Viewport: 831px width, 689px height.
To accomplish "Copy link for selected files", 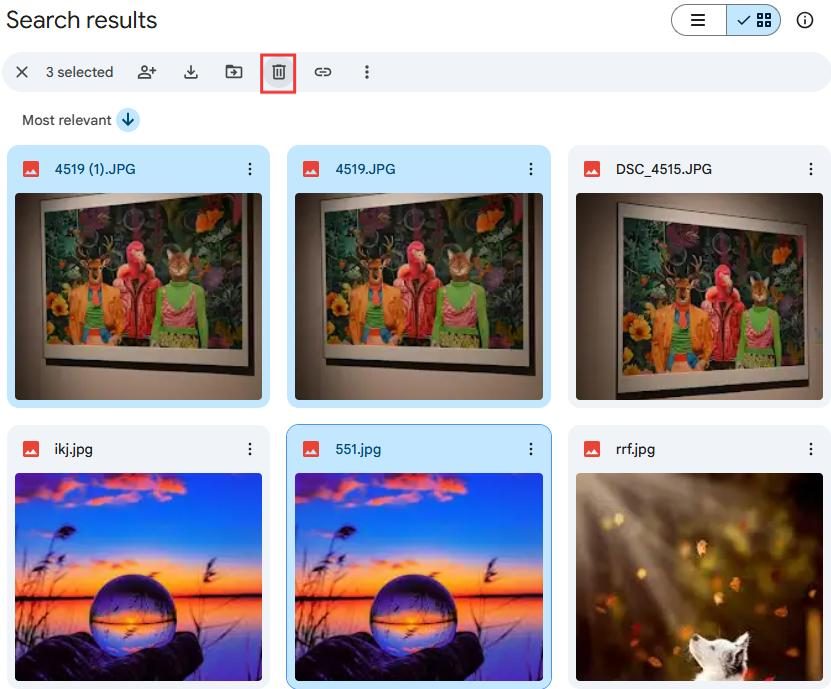I will [323, 72].
